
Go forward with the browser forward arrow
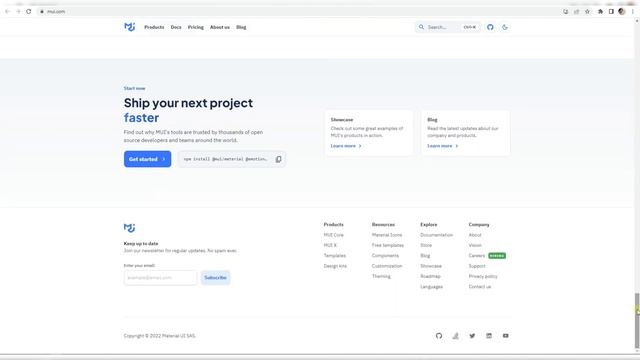point(18,11)
